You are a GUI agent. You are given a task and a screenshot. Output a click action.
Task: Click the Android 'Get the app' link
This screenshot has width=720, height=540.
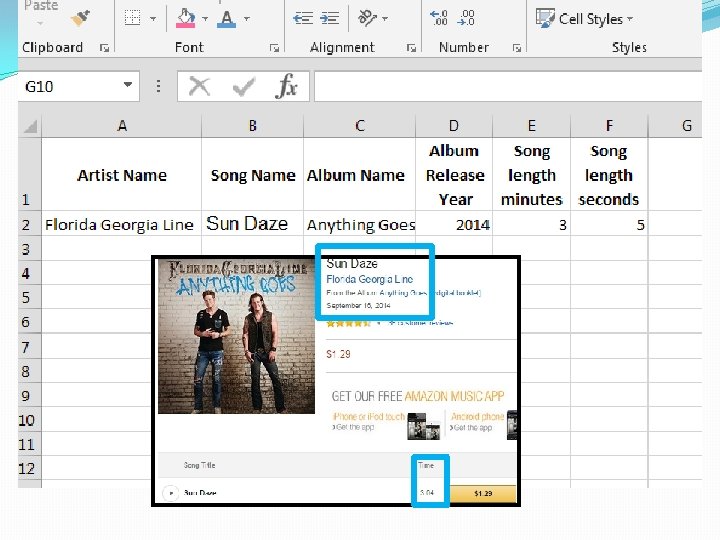click(x=471, y=428)
